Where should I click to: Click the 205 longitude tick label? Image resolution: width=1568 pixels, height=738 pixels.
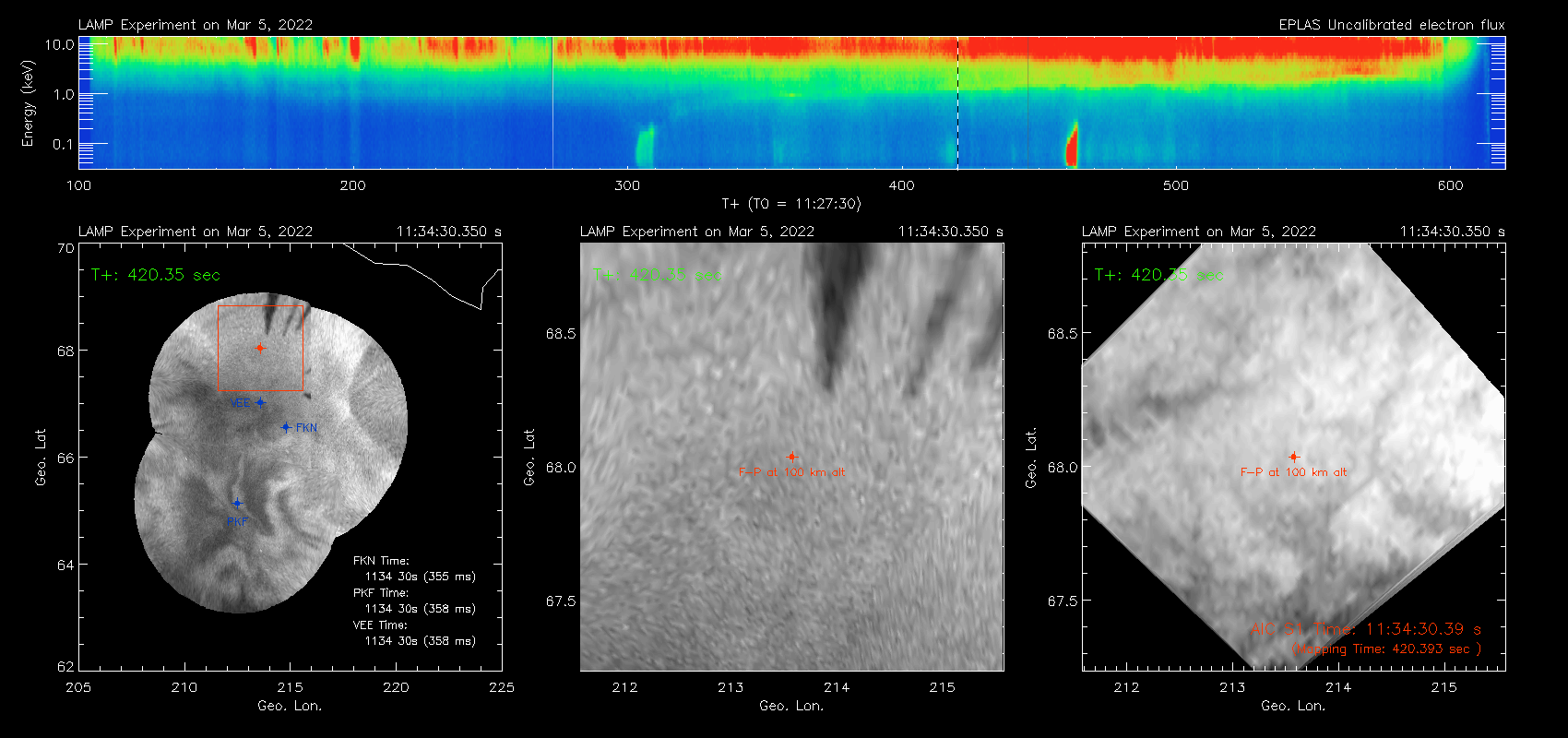coord(79,687)
